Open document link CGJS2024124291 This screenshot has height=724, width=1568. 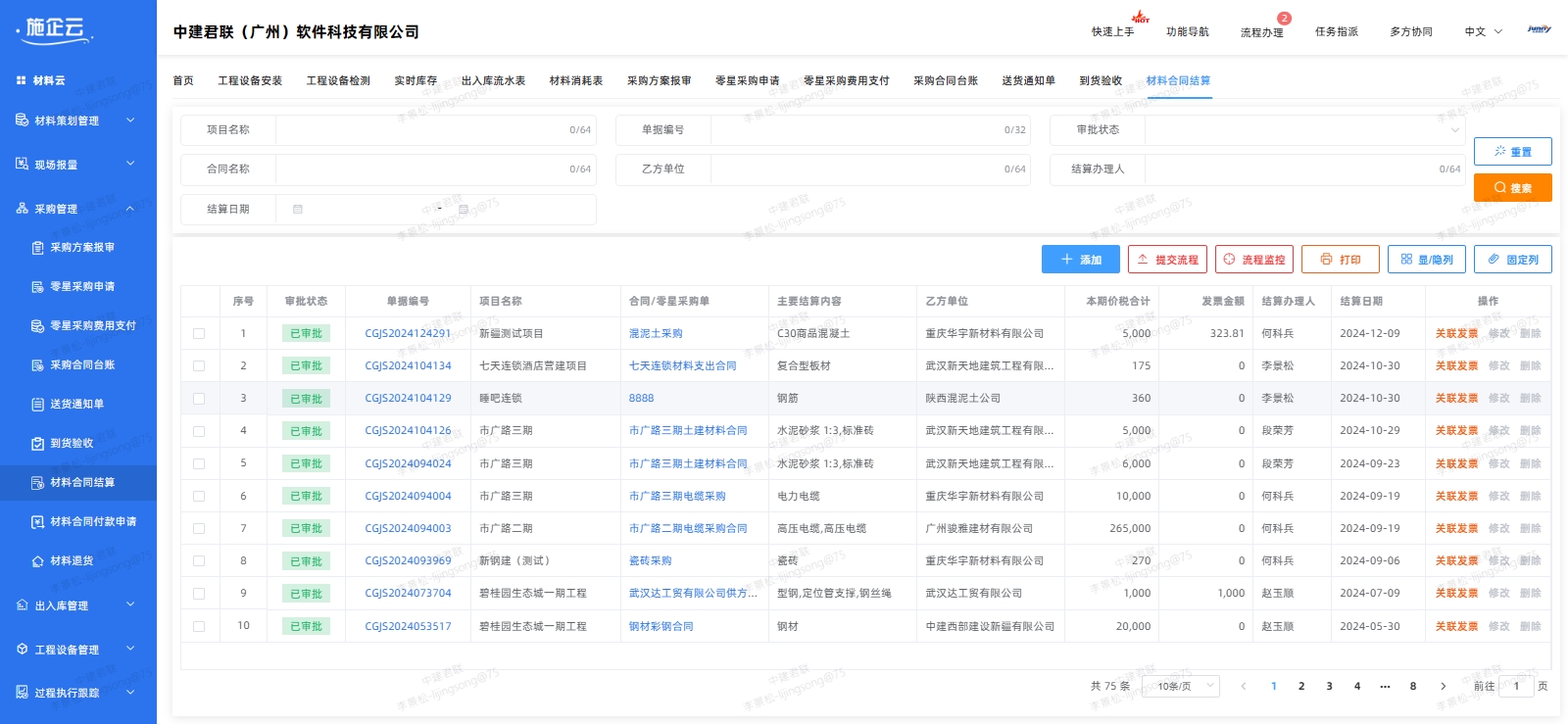(408, 334)
